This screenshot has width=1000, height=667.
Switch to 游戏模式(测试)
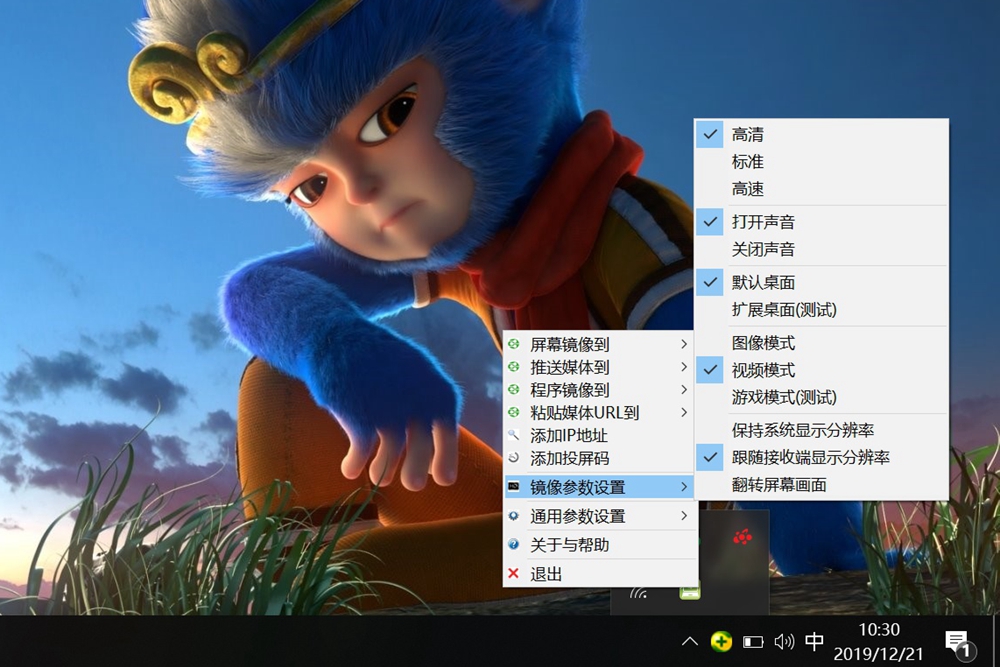821,397
